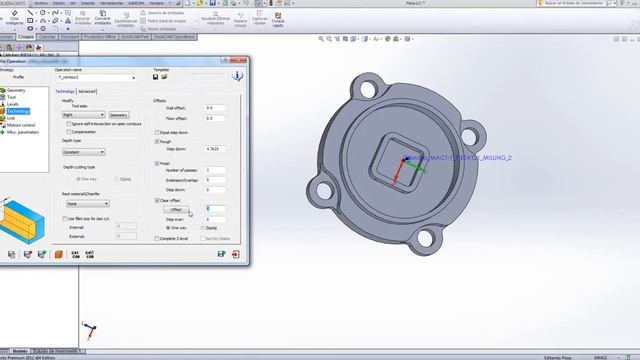The image size is (640, 360).
Task: Click the Edit Appearance sphere icon
Action: pyautogui.click(x=387, y=39)
